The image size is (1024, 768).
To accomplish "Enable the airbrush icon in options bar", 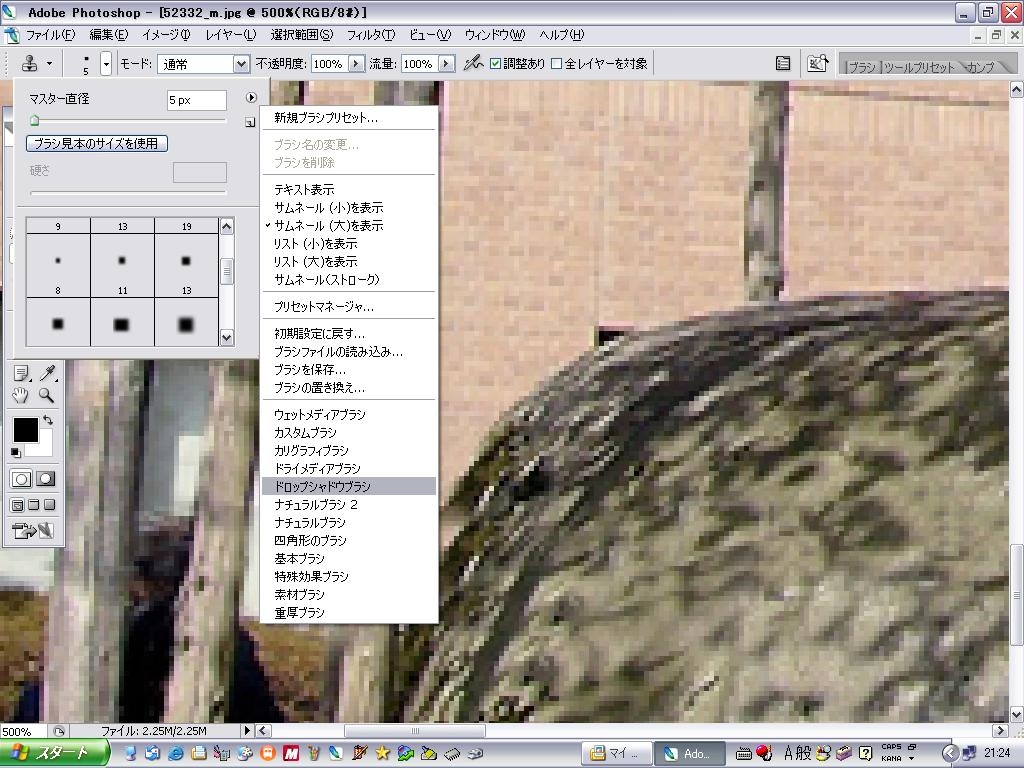I will click(473, 63).
